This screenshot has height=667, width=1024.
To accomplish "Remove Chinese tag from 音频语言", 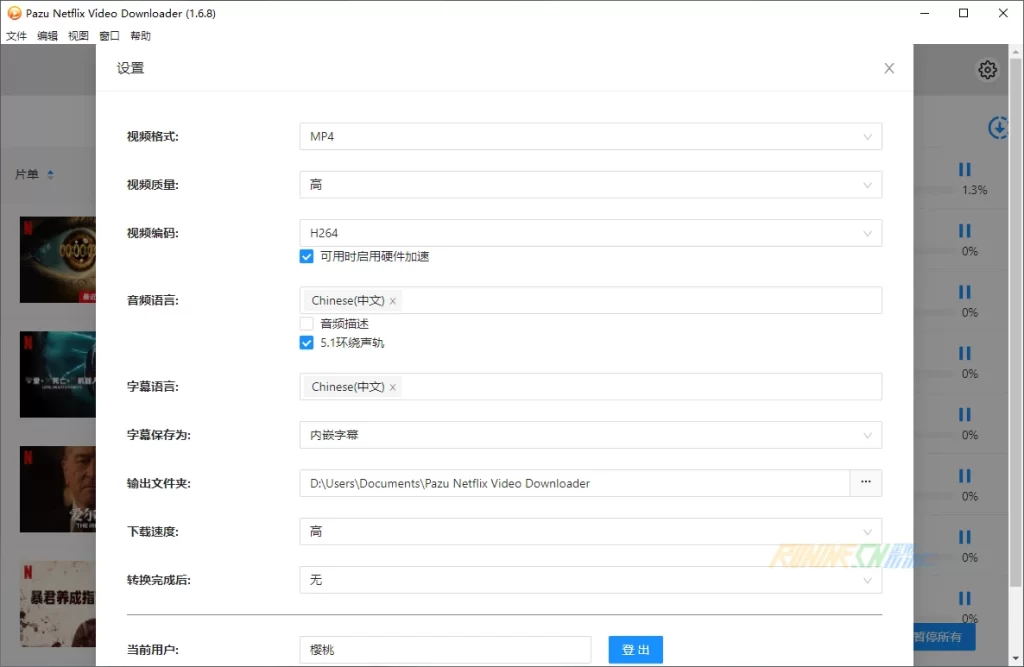I will pos(393,301).
